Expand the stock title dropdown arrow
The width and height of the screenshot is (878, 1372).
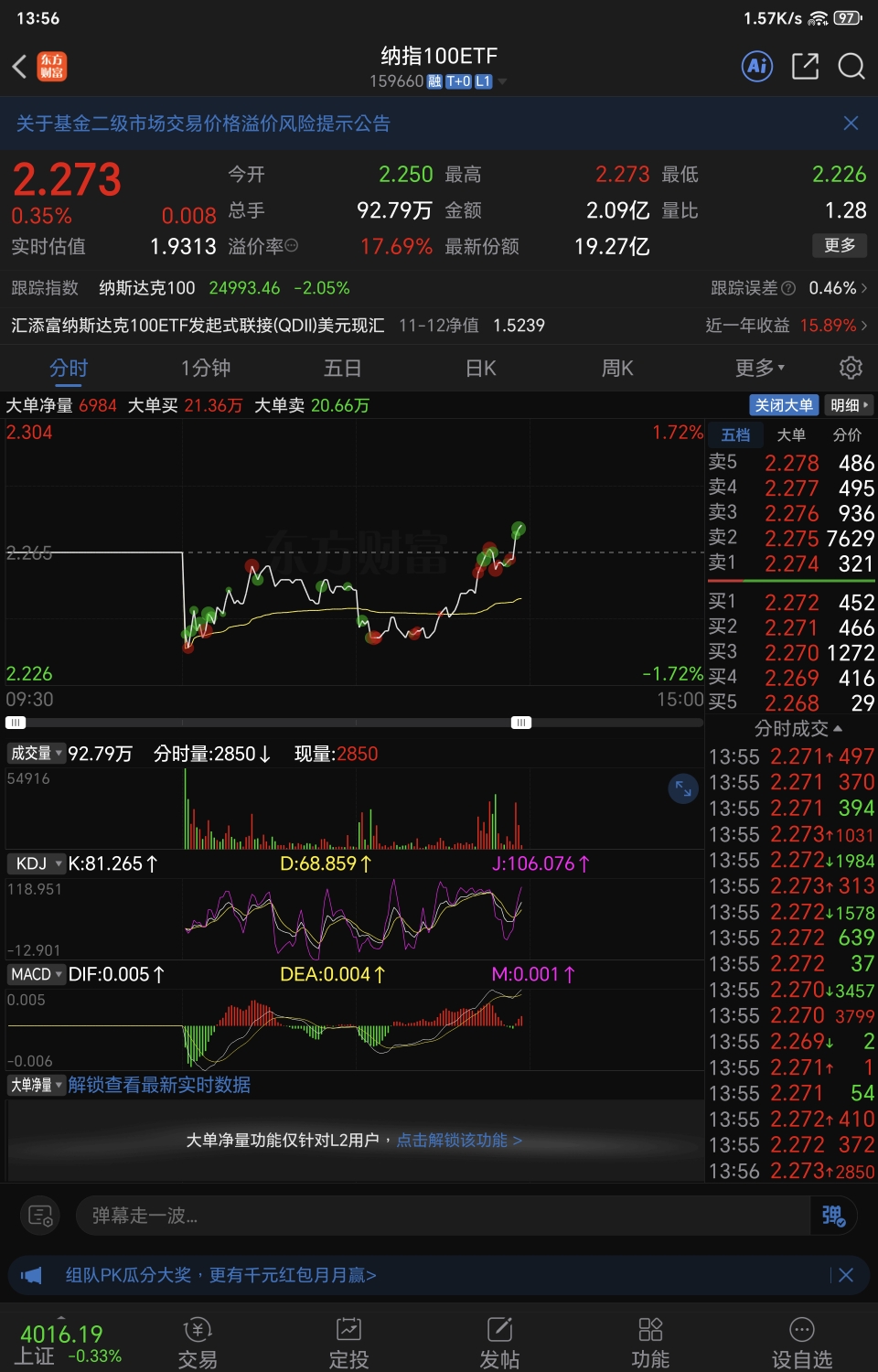[x=502, y=81]
